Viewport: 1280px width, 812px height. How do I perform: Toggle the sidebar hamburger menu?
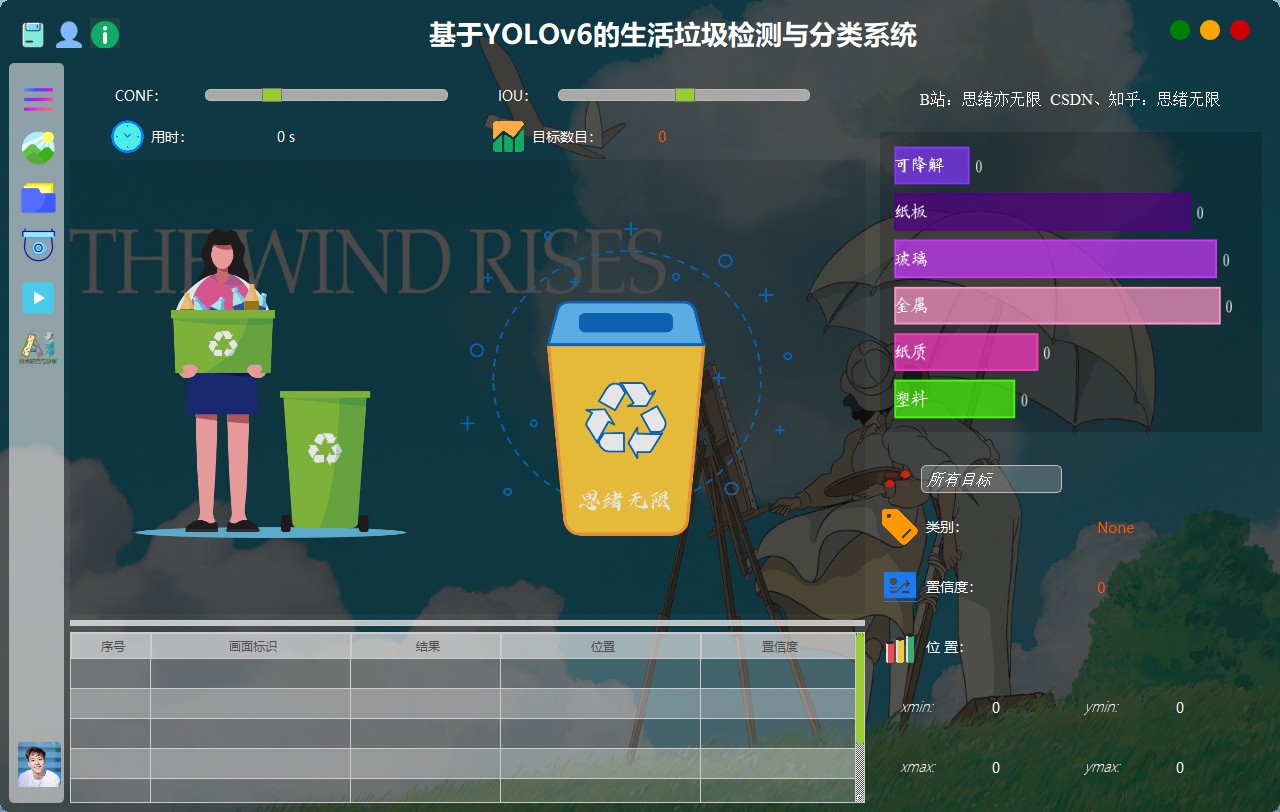point(38,99)
